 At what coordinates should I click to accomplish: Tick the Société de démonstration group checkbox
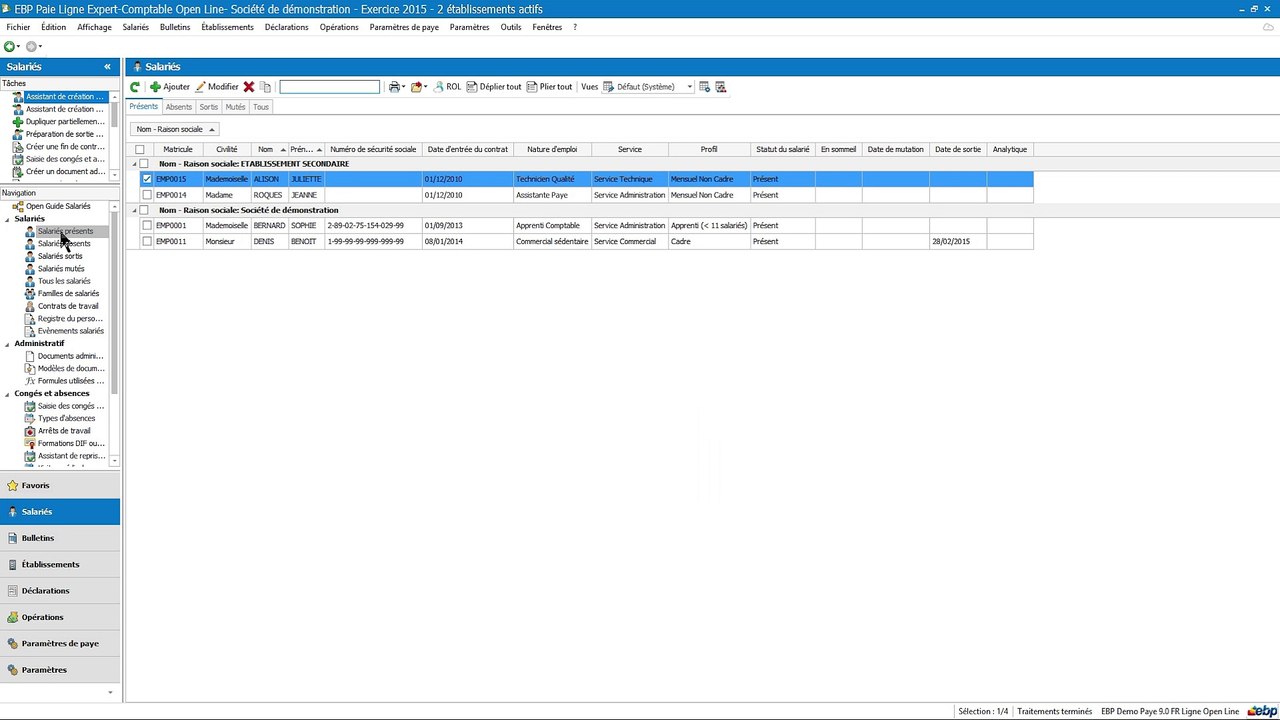click(x=144, y=210)
